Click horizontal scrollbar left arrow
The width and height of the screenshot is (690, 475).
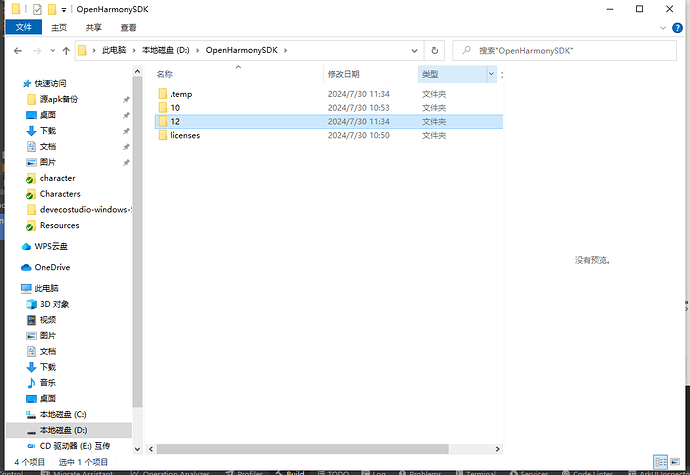click(x=151, y=449)
